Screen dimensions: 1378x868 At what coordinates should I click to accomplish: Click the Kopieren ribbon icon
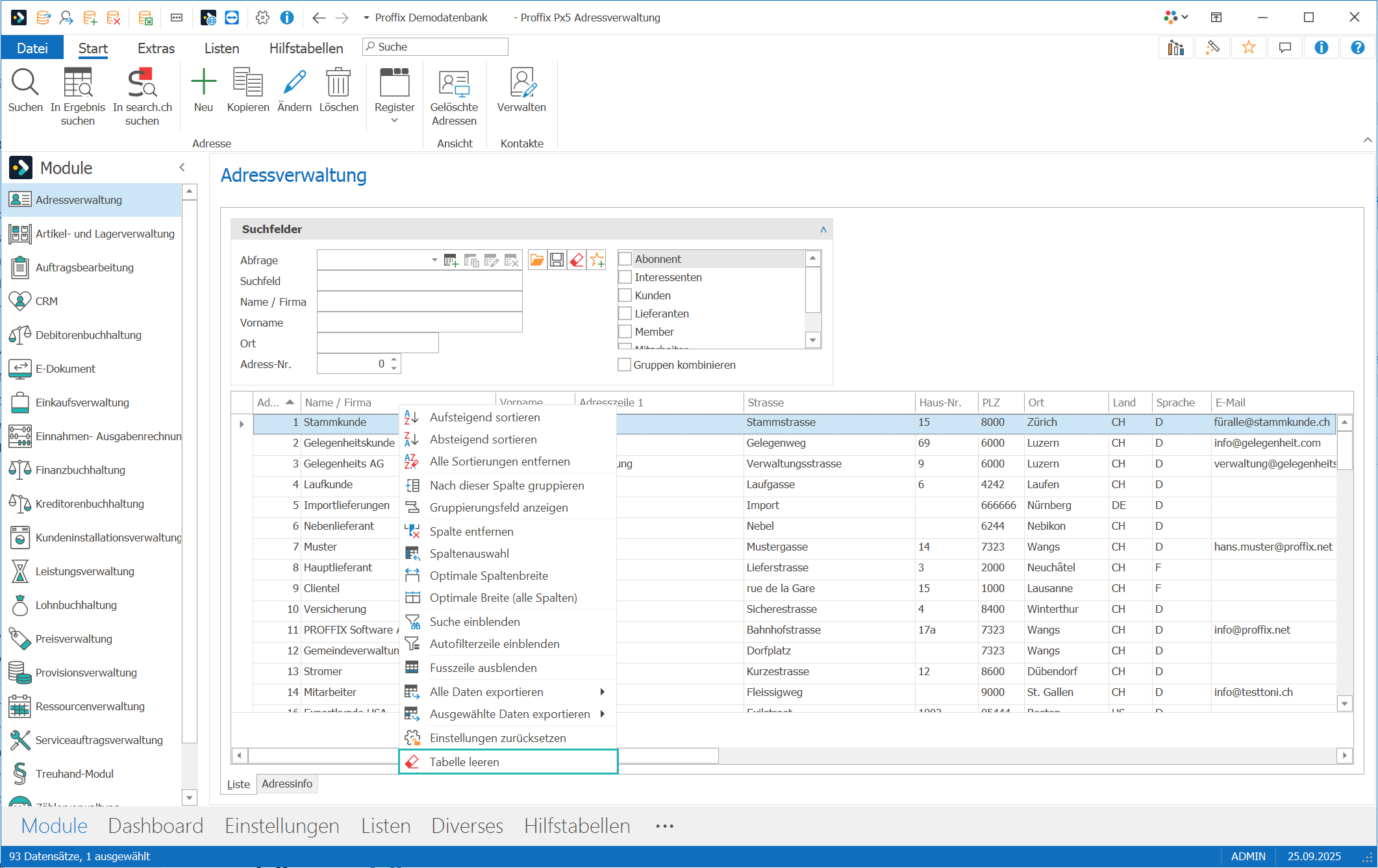tap(248, 83)
